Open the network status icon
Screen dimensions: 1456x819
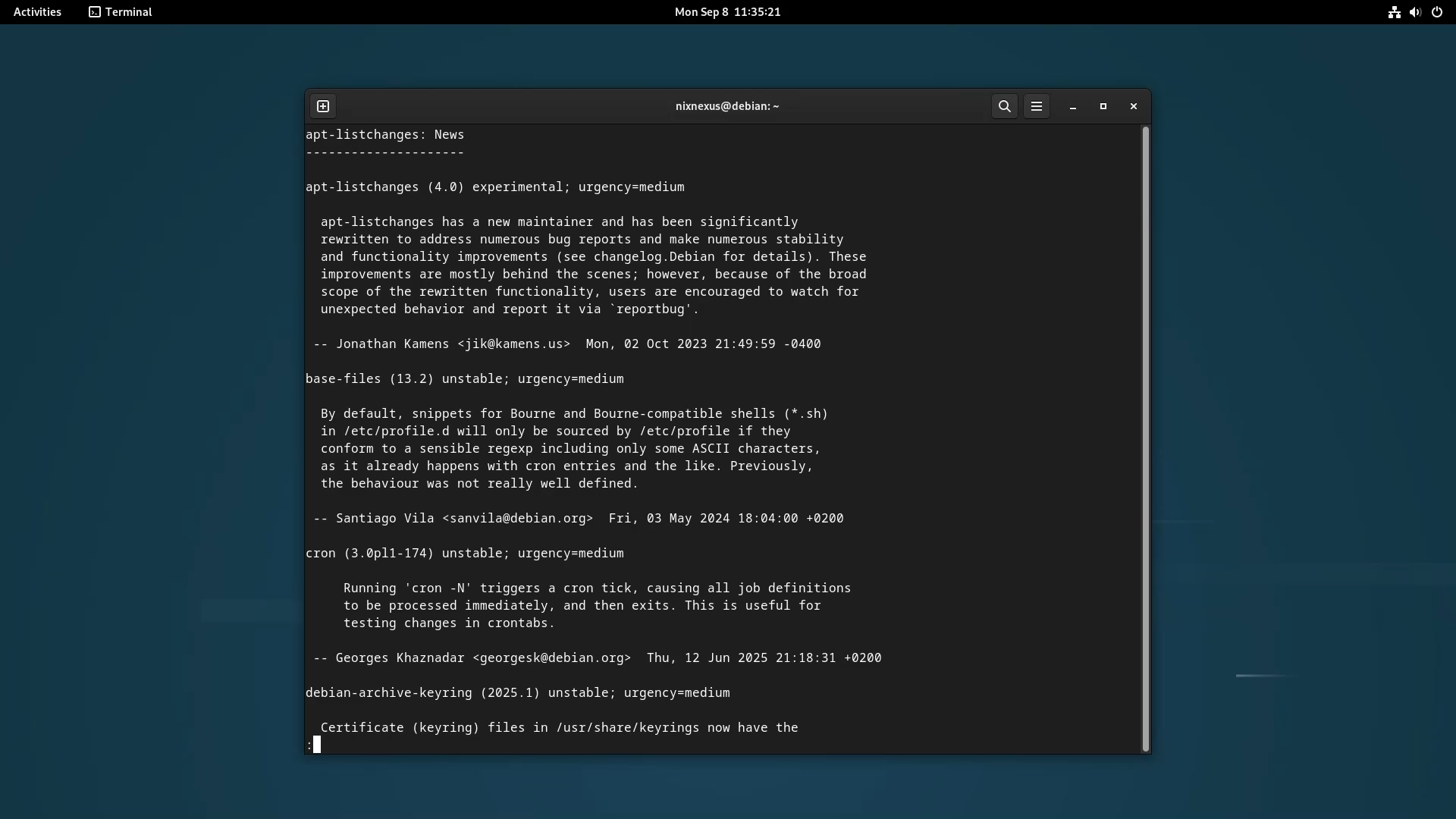coord(1394,12)
